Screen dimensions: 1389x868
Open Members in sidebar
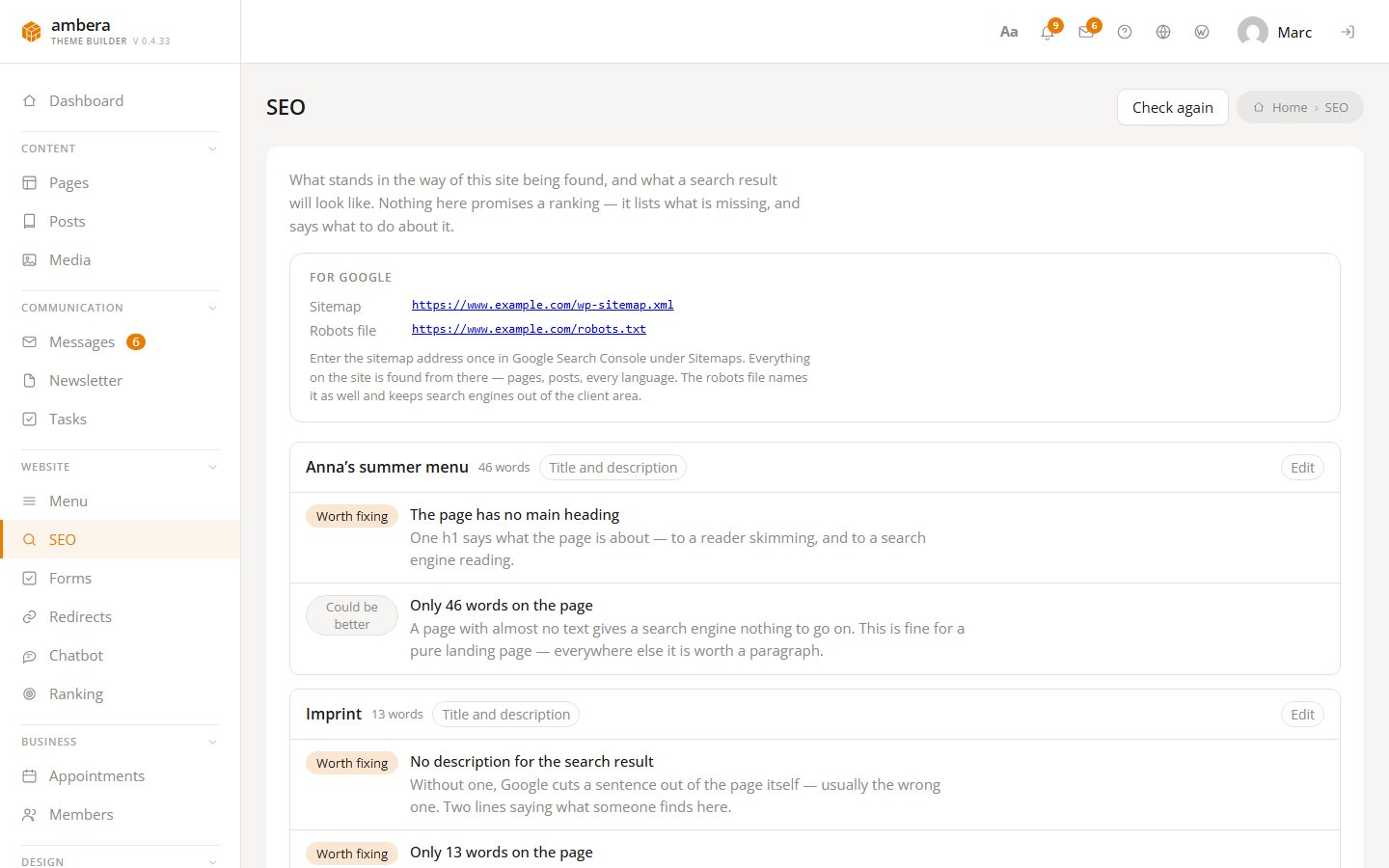[x=121, y=814]
